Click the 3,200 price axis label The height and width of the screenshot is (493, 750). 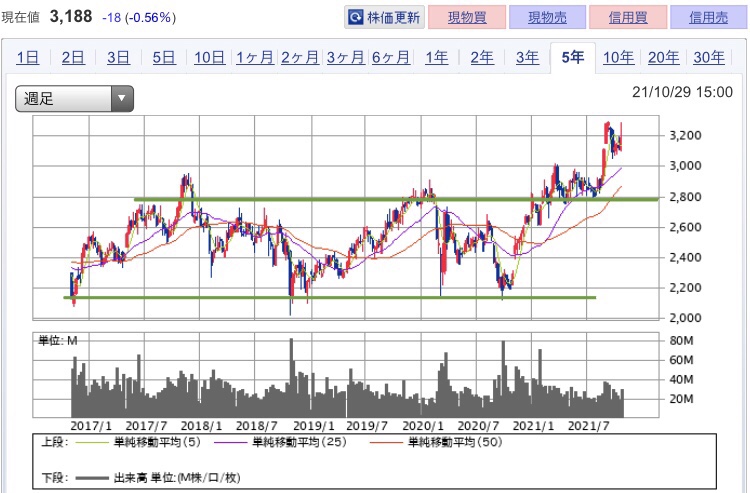click(x=685, y=135)
